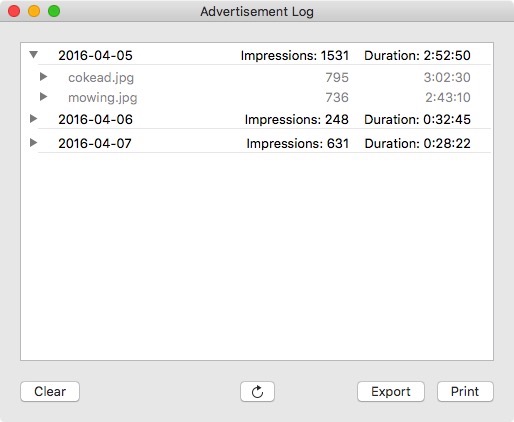
Task: Select the 2016-04-07 date row
Action: (257, 143)
